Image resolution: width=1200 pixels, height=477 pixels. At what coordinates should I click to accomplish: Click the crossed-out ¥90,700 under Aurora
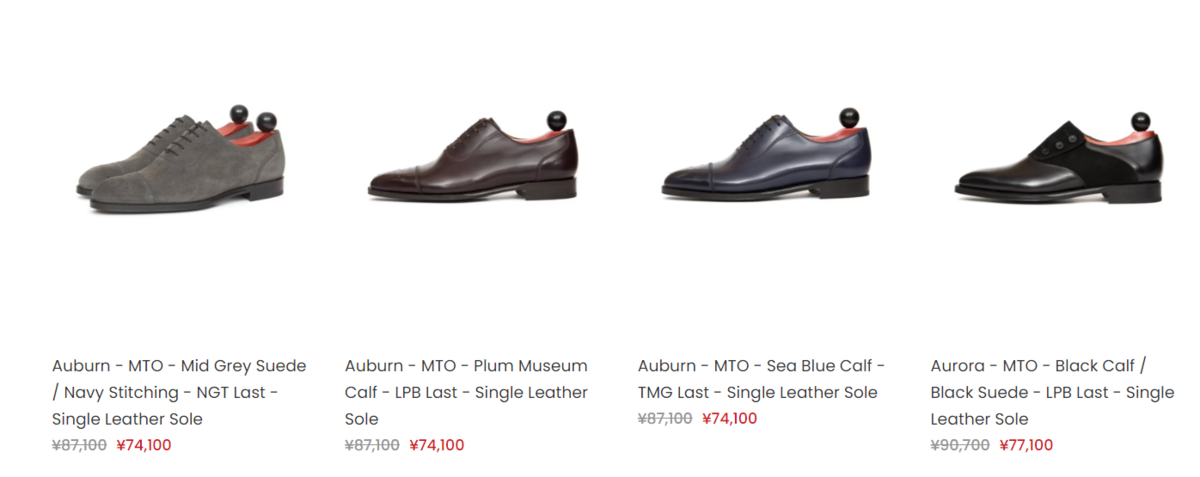(x=959, y=445)
